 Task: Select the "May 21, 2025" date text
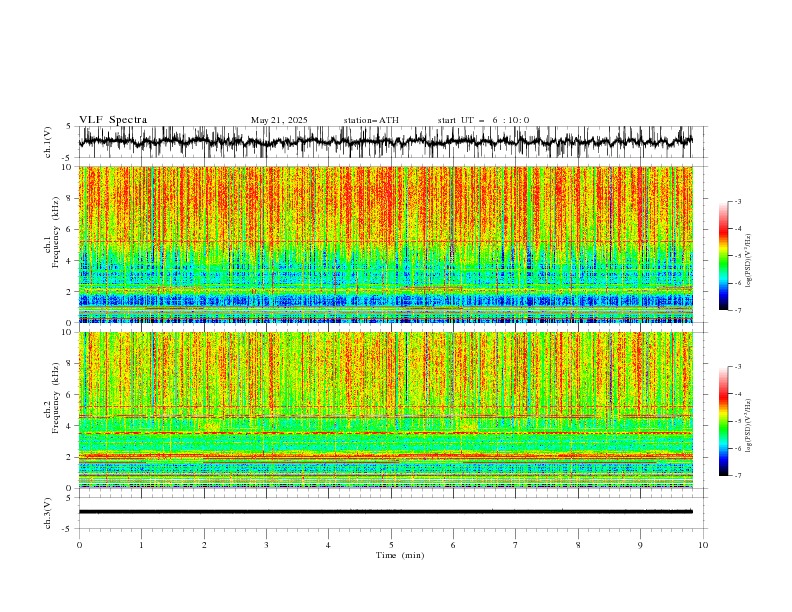pyautogui.click(x=279, y=120)
